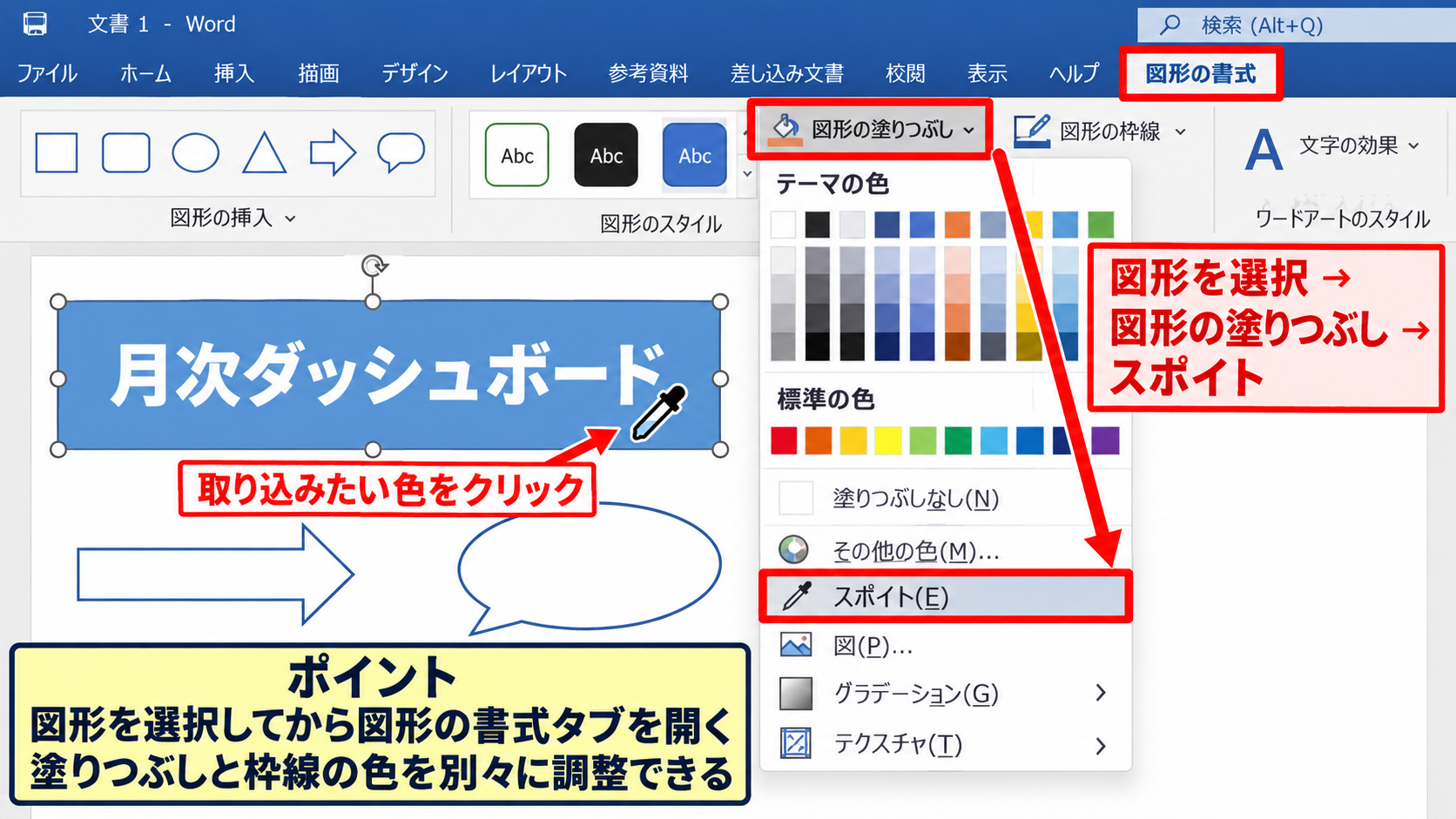Select the speech bubble shape icon

(x=401, y=153)
